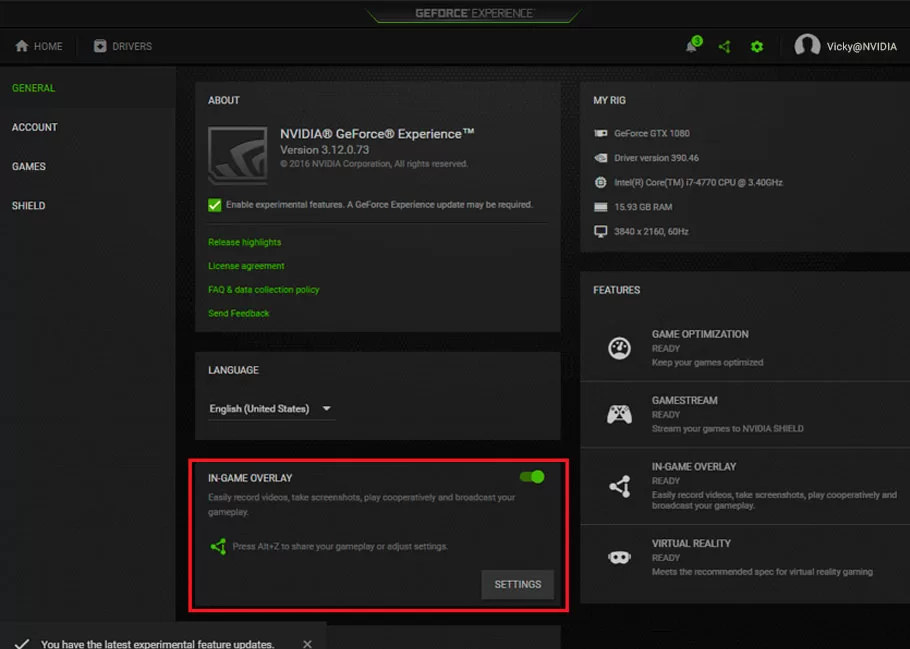Open the Account settings tab
The height and width of the screenshot is (649, 910).
point(35,127)
